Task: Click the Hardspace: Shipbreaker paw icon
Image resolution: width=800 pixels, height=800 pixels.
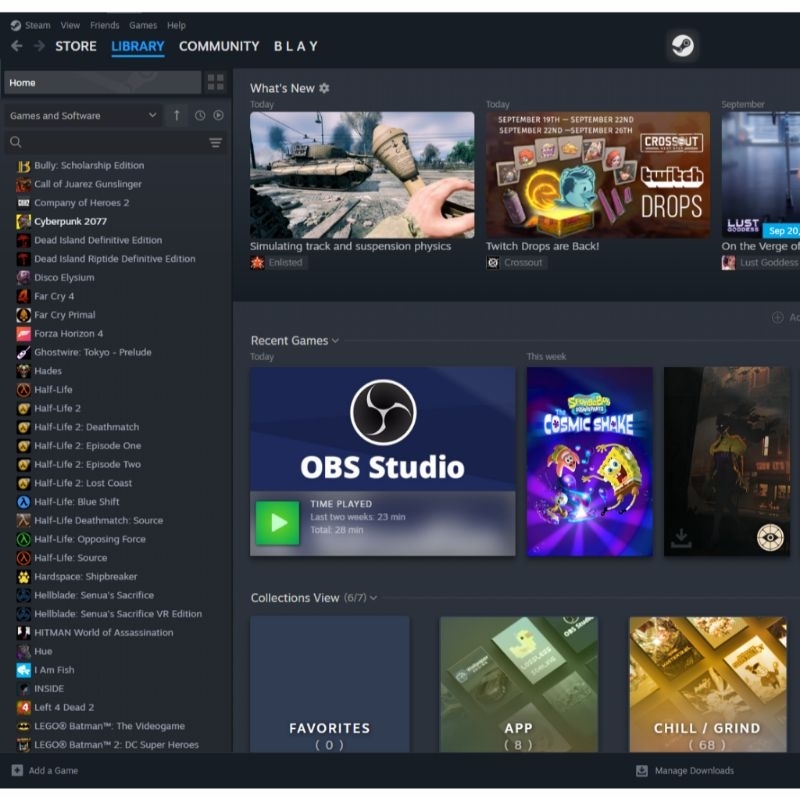Action: pyautogui.click(x=23, y=577)
